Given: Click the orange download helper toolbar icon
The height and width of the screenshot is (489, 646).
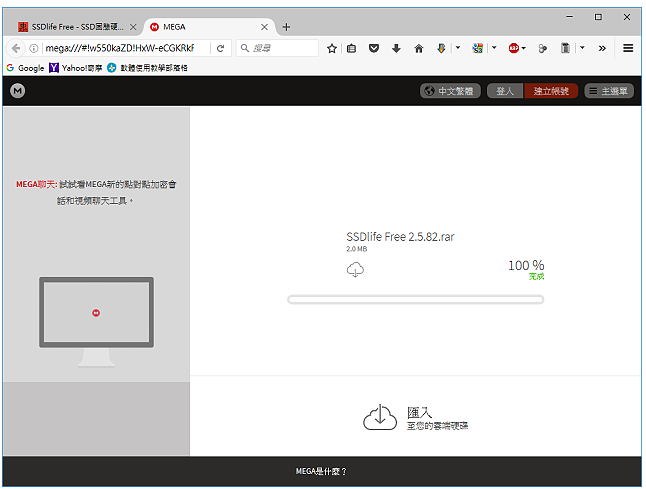Looking at the screenshot, I should pyautogui.click(x=441, y=49).
